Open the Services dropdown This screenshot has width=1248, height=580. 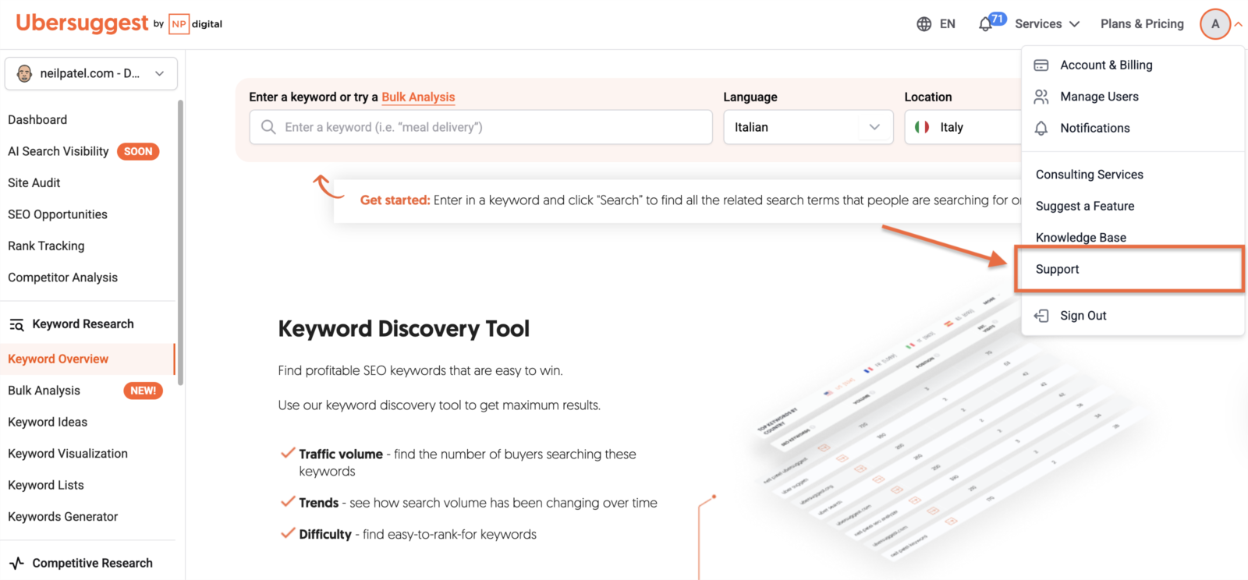pos(1047,24)
